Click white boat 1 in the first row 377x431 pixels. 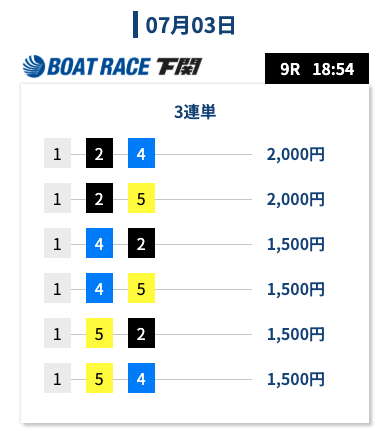(57, 153)
